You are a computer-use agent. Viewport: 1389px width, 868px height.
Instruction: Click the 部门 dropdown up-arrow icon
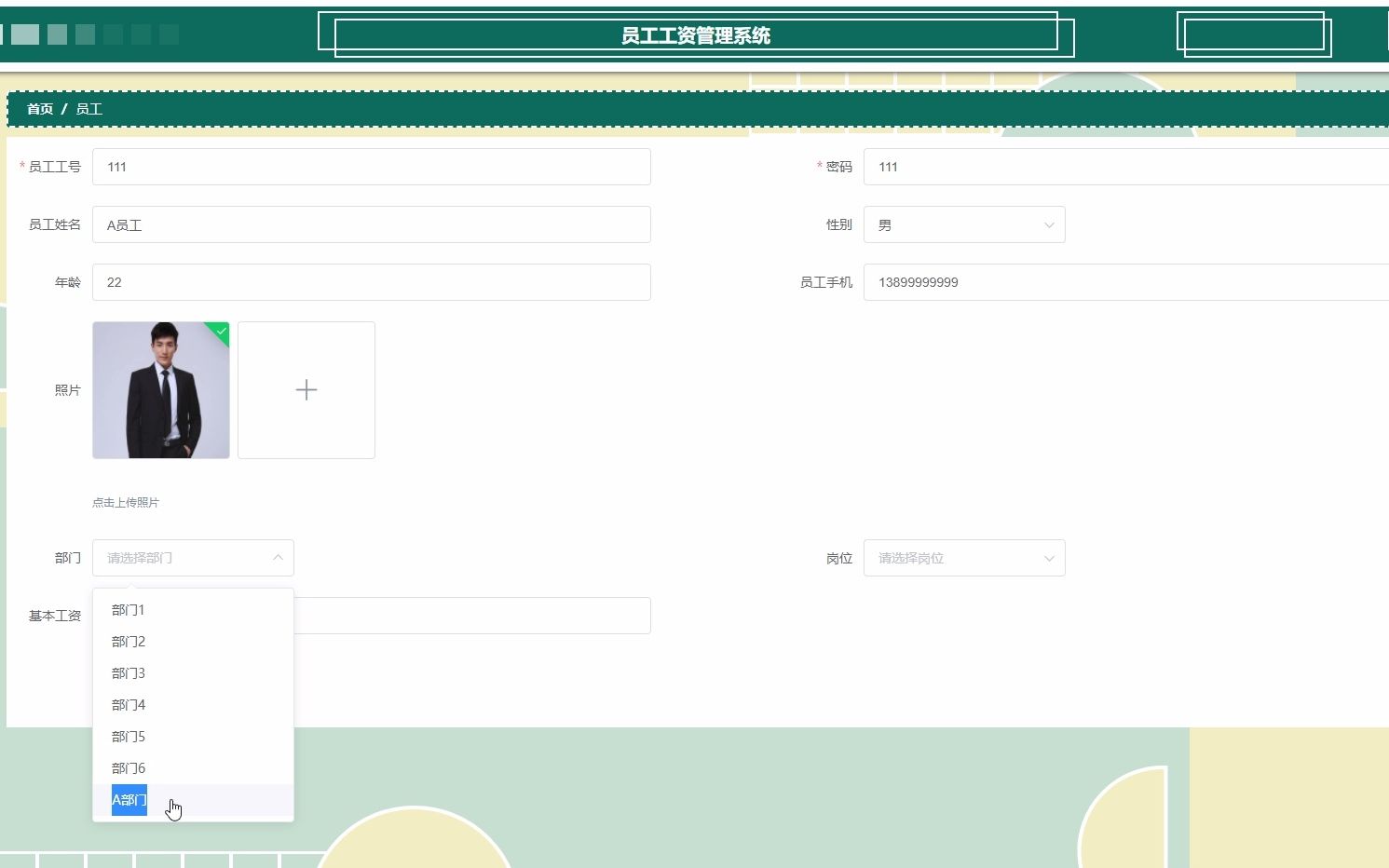pos(278,557)
